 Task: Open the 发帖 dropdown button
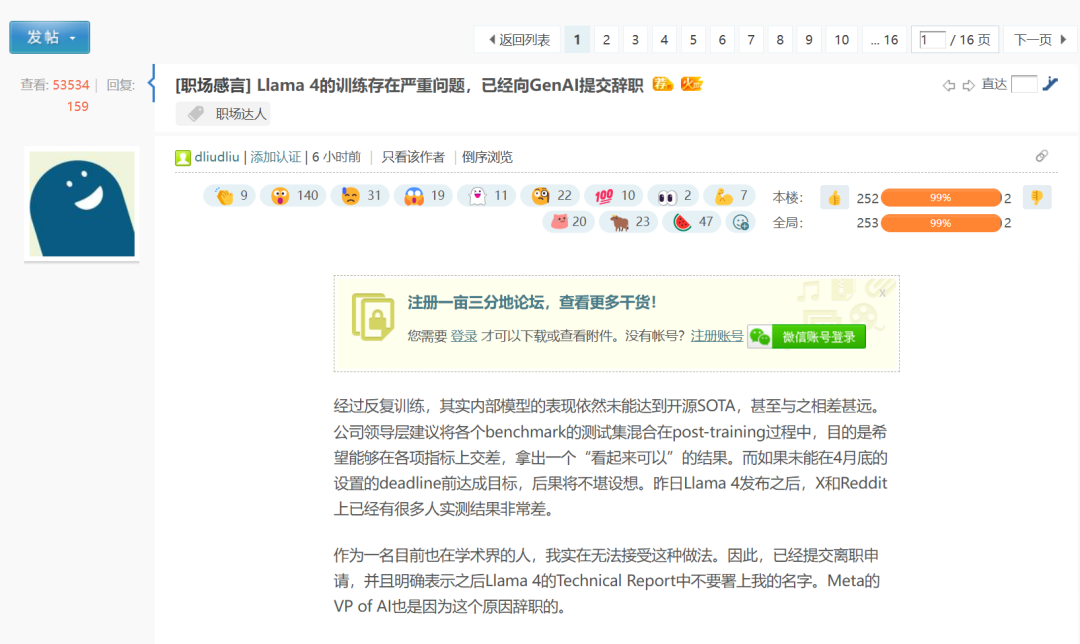coord(50,37)
